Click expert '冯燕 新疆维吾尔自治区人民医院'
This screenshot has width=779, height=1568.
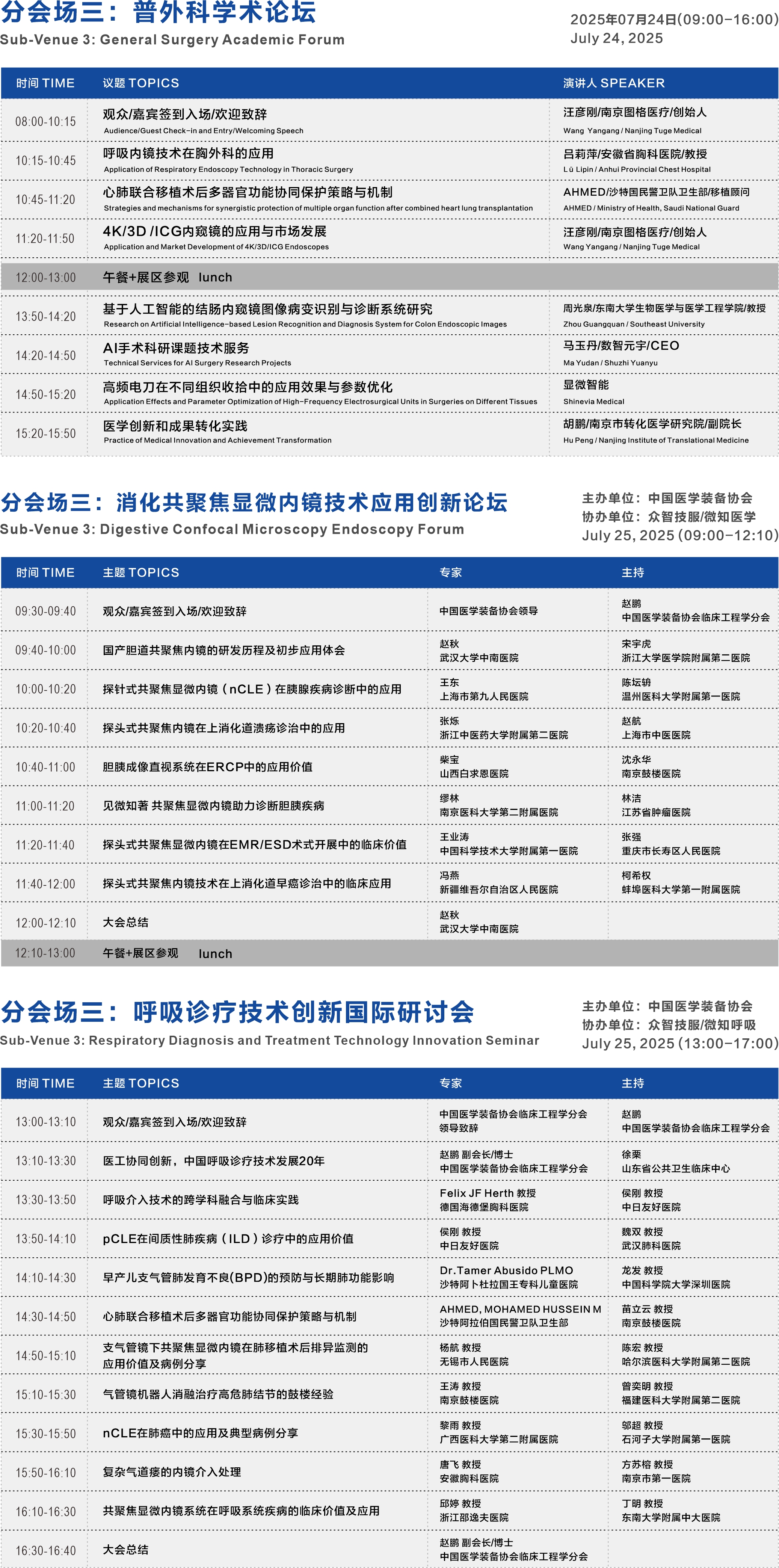pyautogui.click(x=499, y=882)
